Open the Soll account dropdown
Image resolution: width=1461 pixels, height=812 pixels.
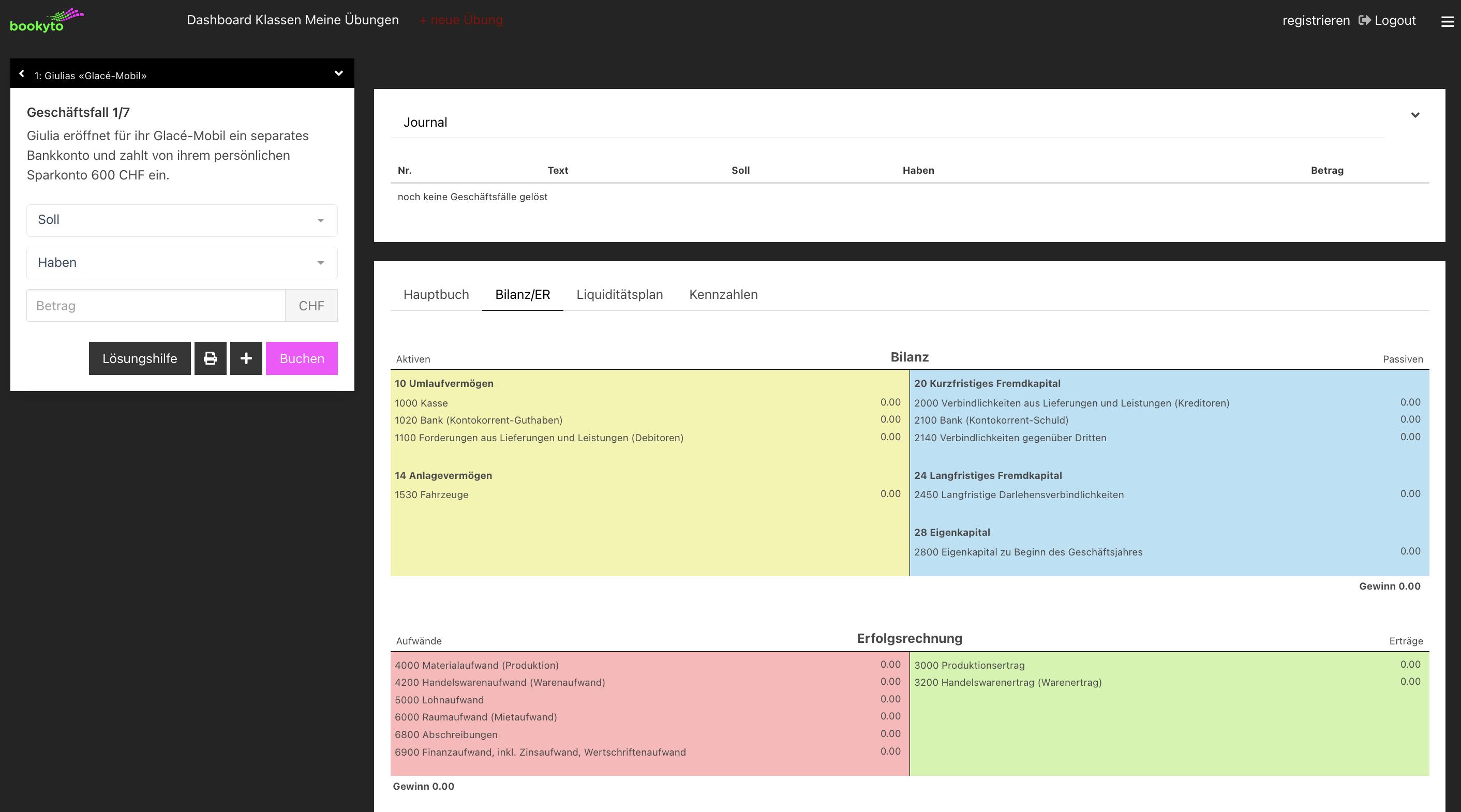(x=182, y=220)
